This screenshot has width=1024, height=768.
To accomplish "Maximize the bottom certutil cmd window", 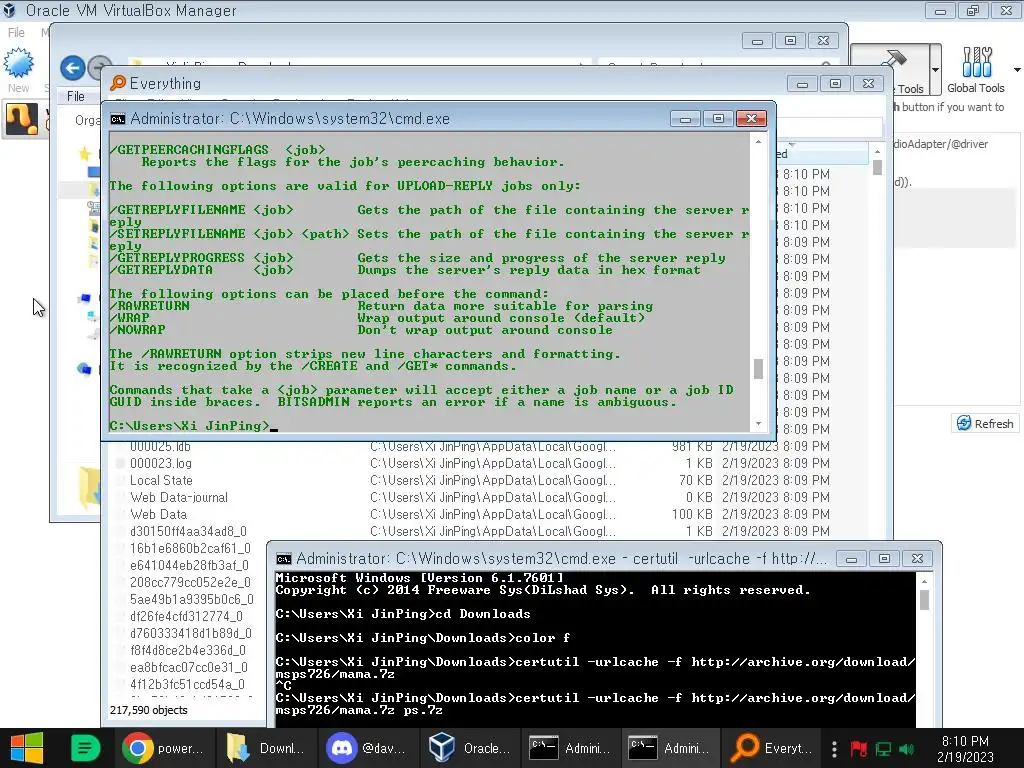I will pyautogui.click(x=884, y=558).
